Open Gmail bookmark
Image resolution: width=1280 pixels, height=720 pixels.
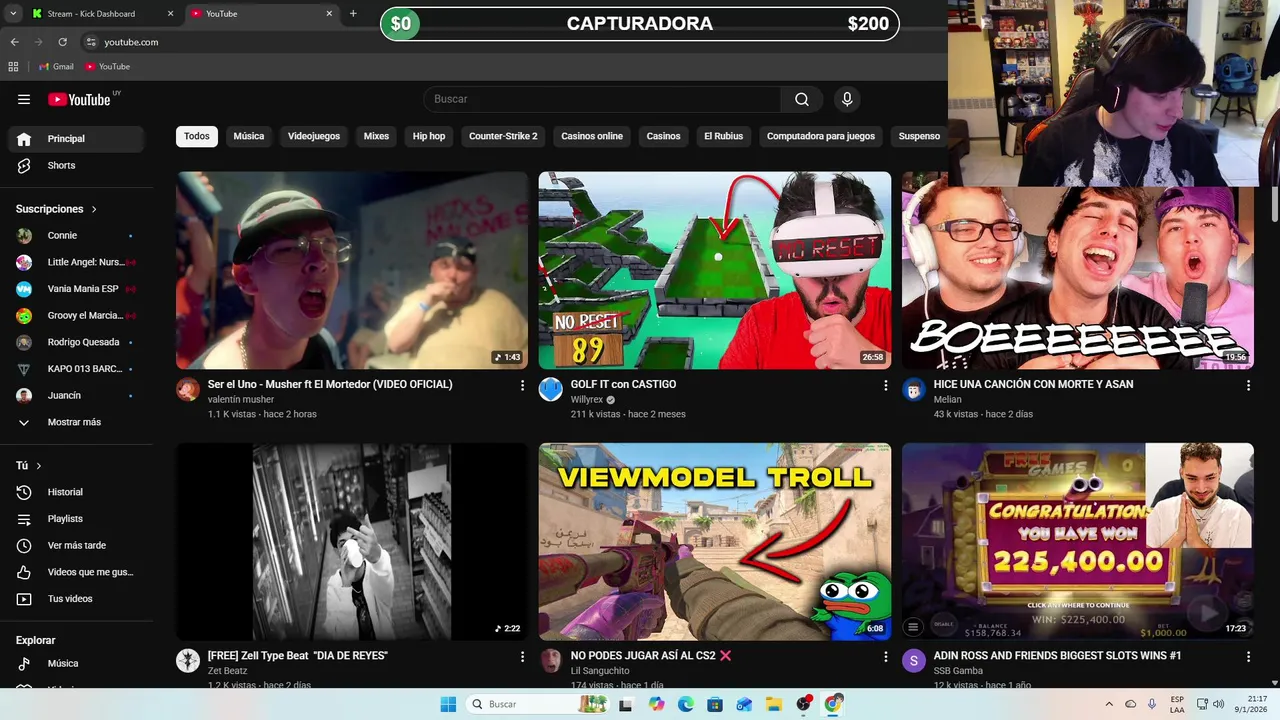56,66
